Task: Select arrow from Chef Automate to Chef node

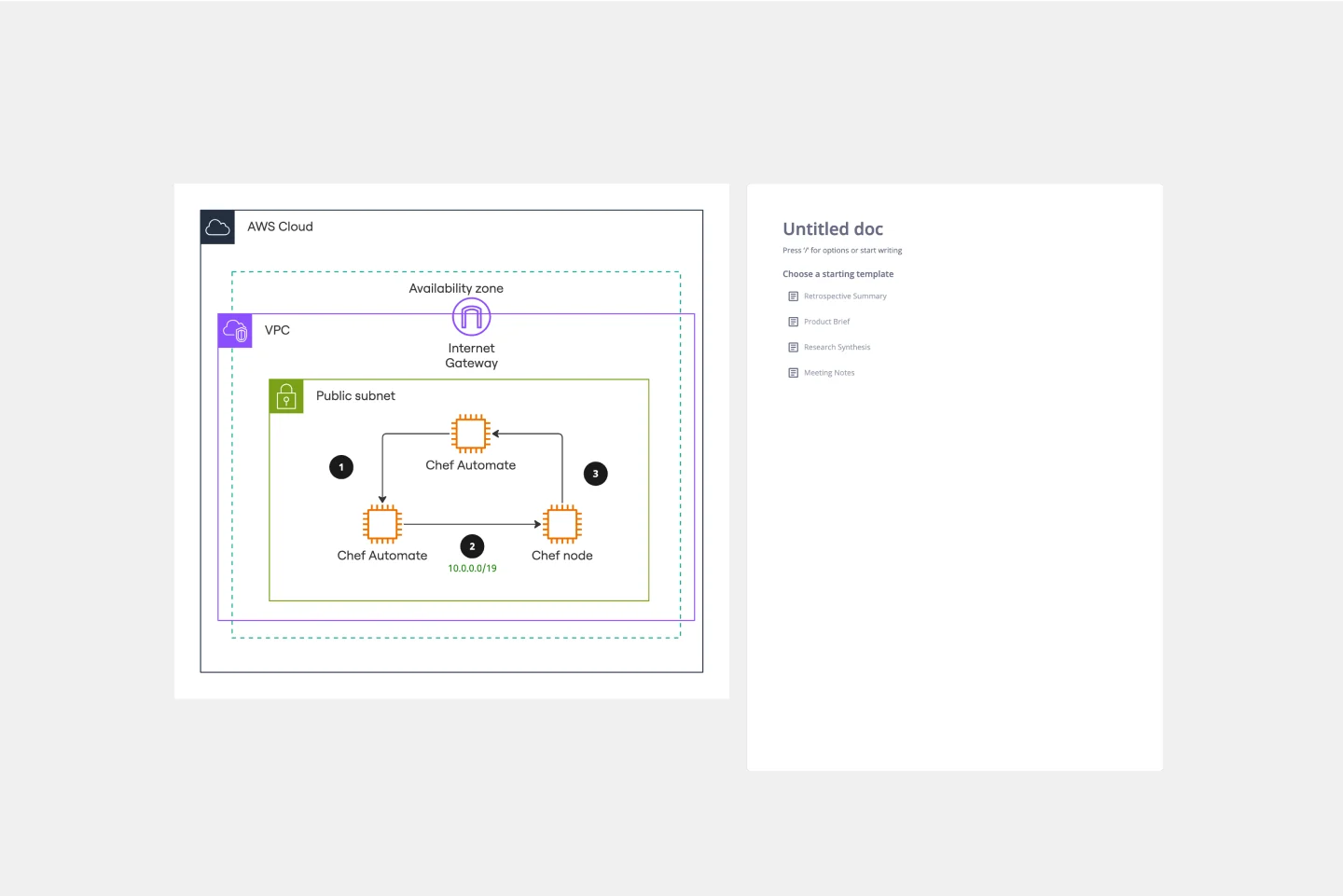Action: [x=472, y=524]
